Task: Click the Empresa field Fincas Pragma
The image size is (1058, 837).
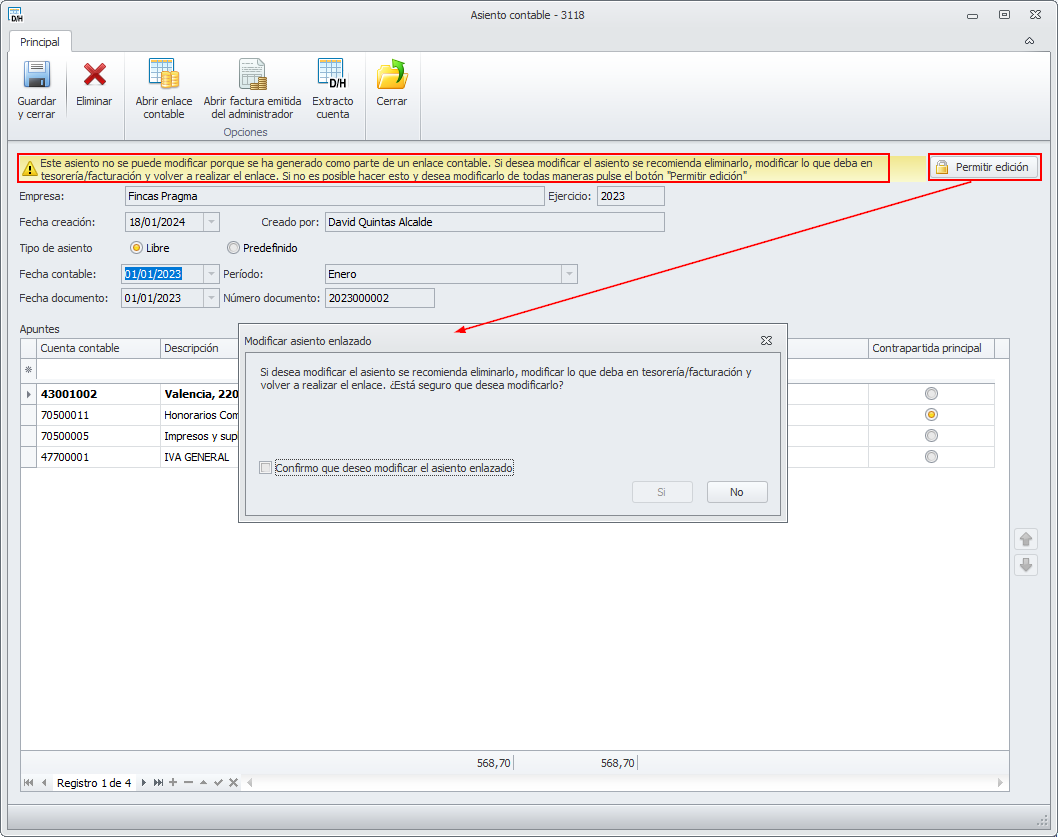Action: pos(335,196)
